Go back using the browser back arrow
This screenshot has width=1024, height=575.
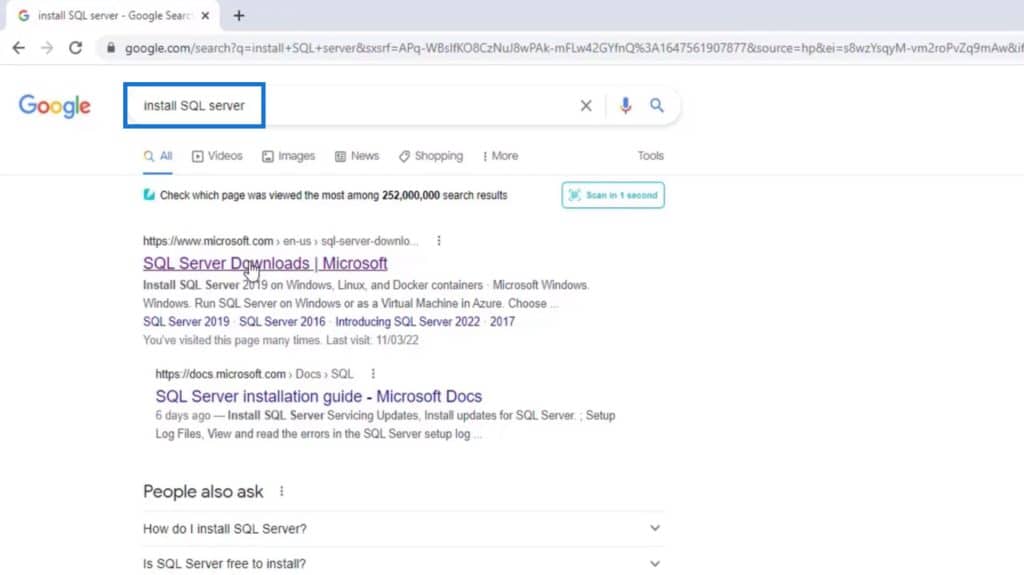18,48
